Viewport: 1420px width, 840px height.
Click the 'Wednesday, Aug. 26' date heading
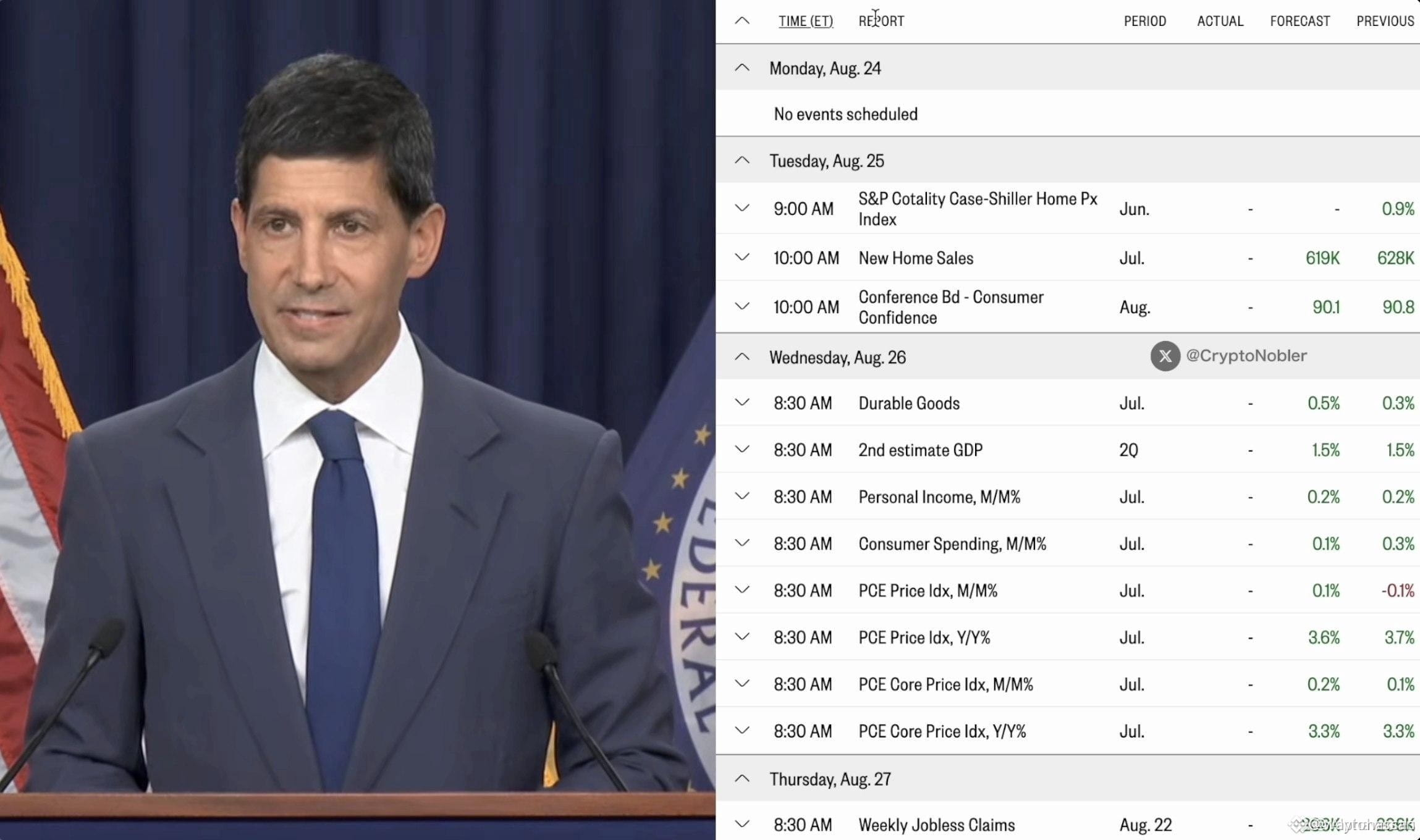pyautogui.click(x=837, y=358)
